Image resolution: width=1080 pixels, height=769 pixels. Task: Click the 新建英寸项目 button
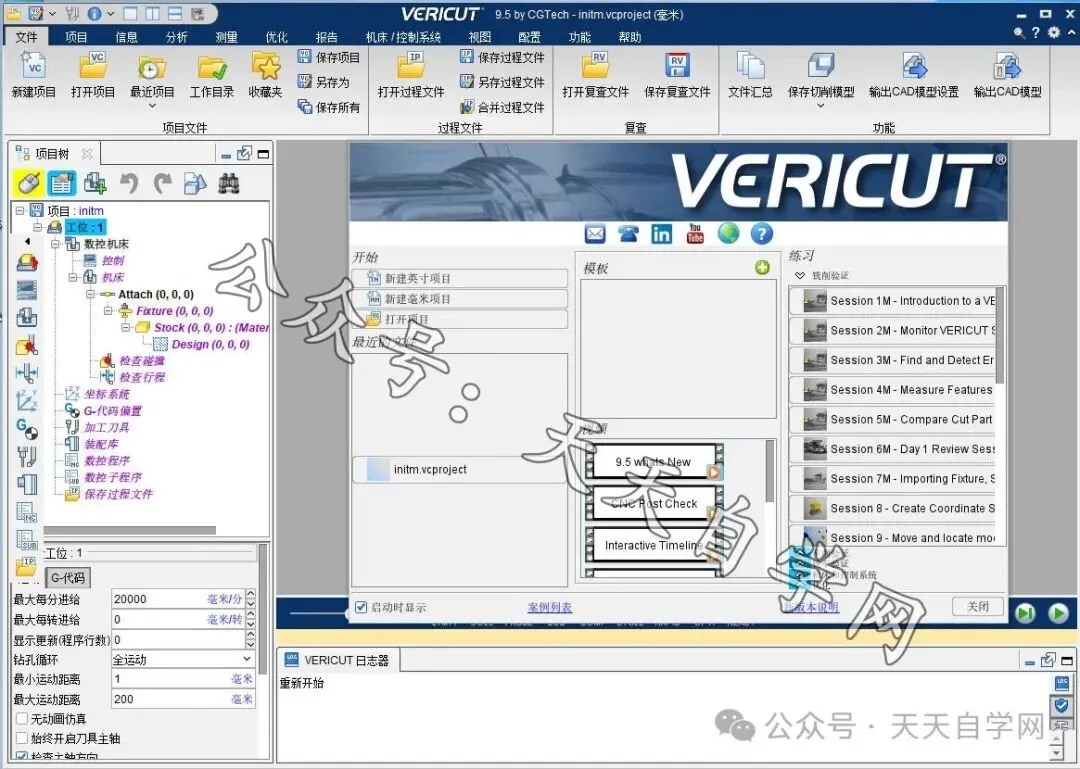click(460, 278)
